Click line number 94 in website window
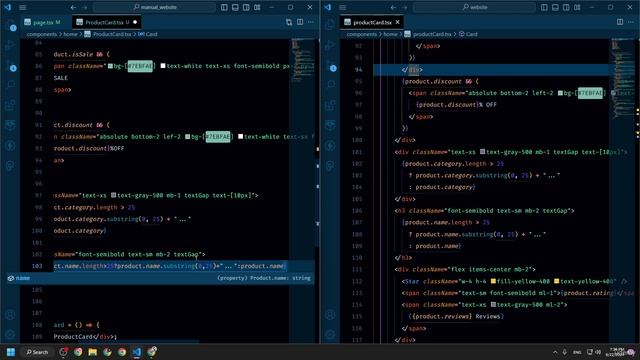Viewport: 640px width, 360px height. tap(358, 70)
